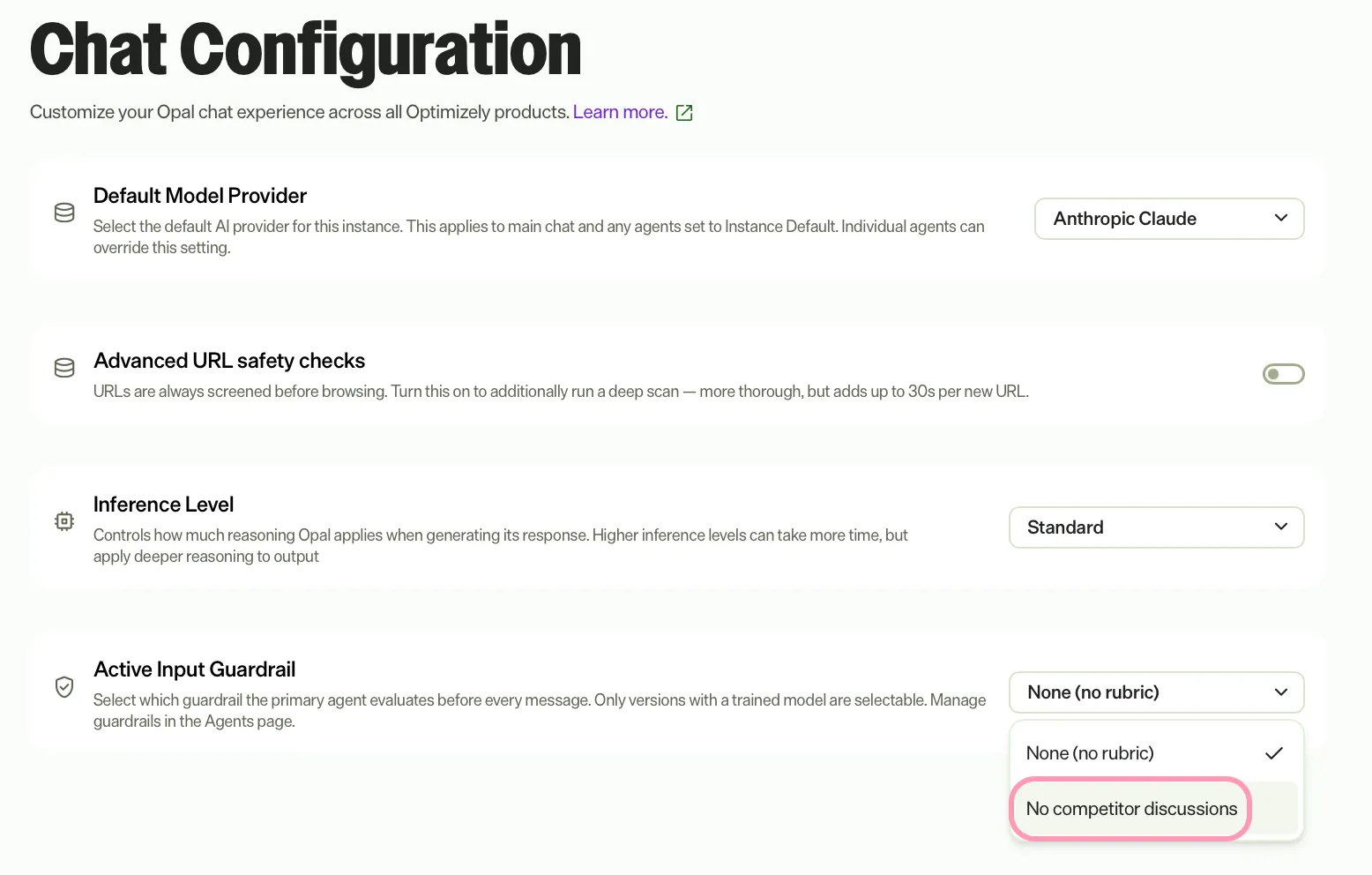Click the chevron in the Standard dropdown
1372x875 pixels.
1281,527
